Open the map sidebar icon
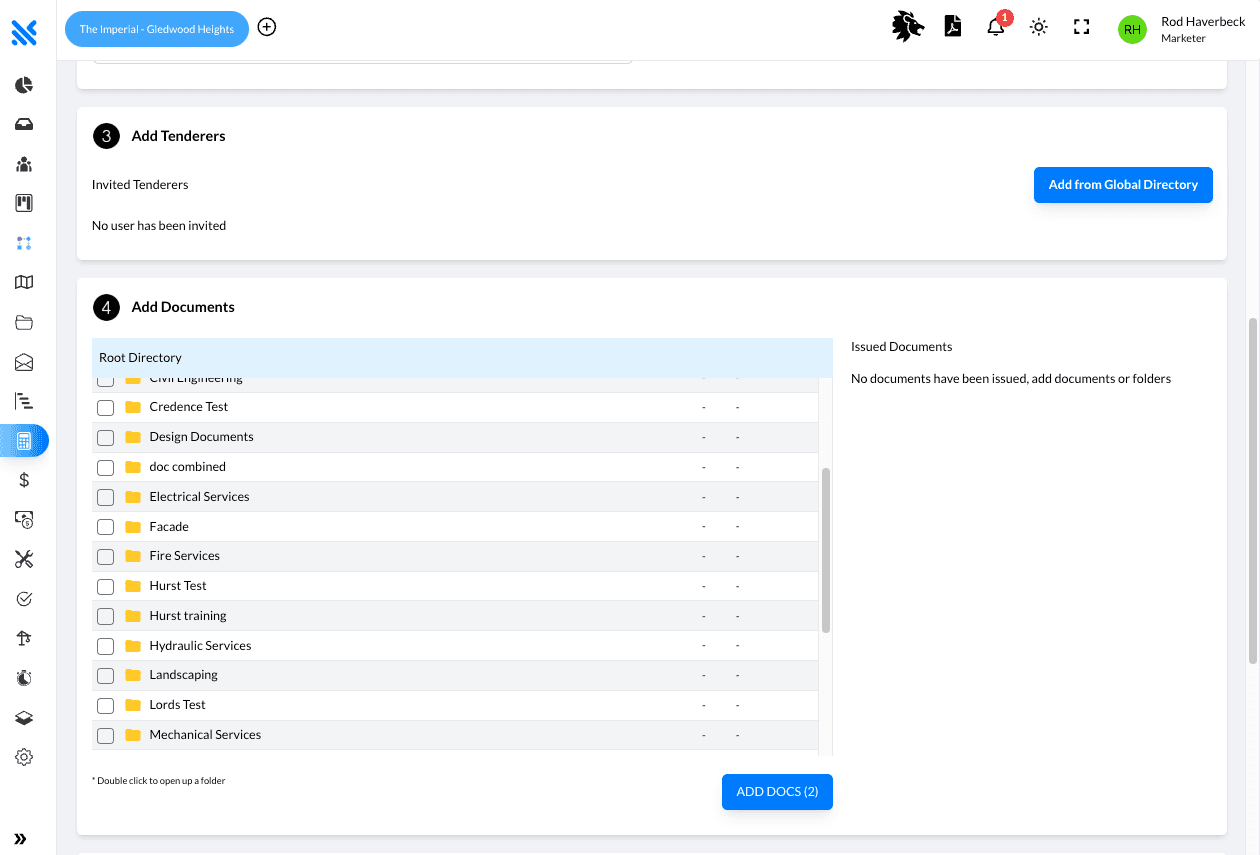 point(24,282)
